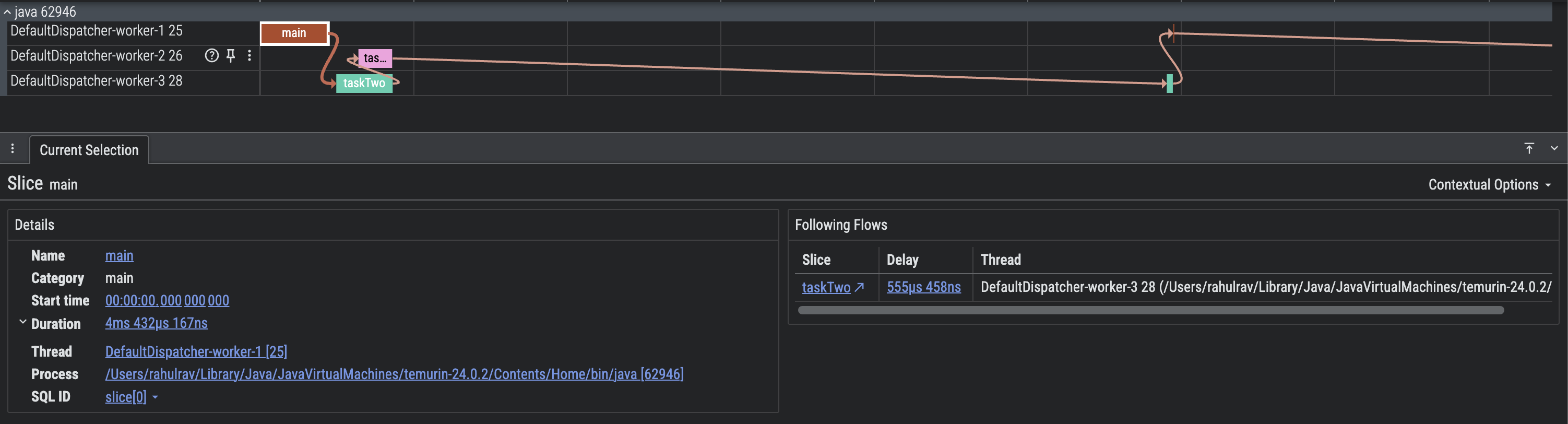Click the help icon on worker-2 track
This screenshot has height=424, width=1568.
coord(211,56)
